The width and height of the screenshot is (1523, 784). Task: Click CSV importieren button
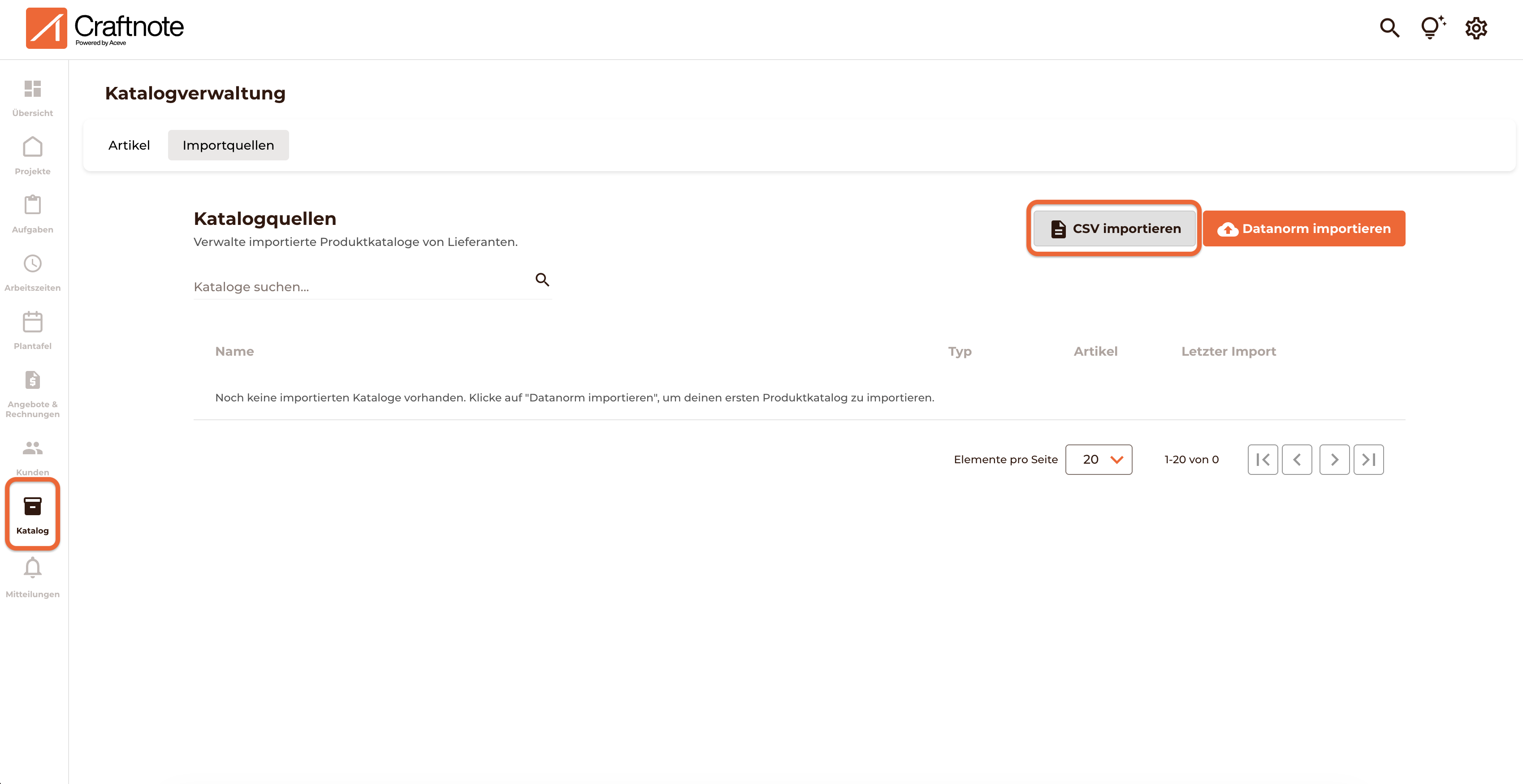click(1115, 228)
